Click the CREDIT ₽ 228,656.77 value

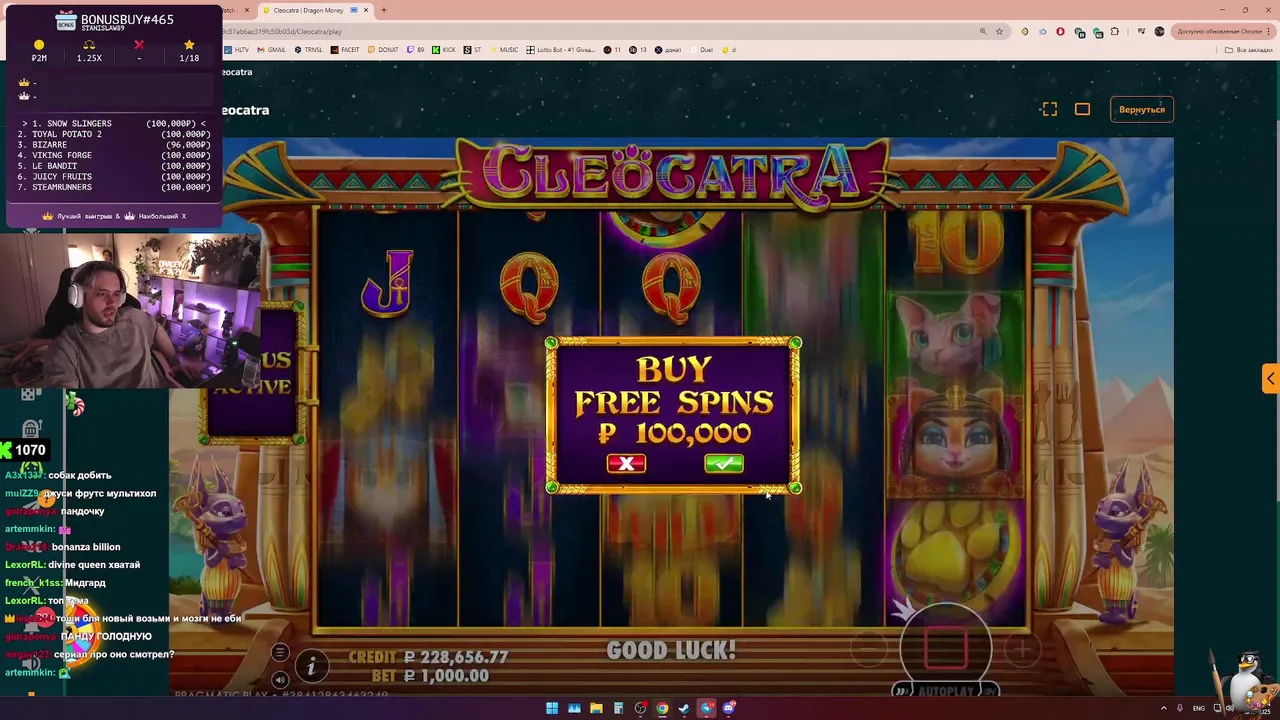pyautogui.click(x=428, y=657)
